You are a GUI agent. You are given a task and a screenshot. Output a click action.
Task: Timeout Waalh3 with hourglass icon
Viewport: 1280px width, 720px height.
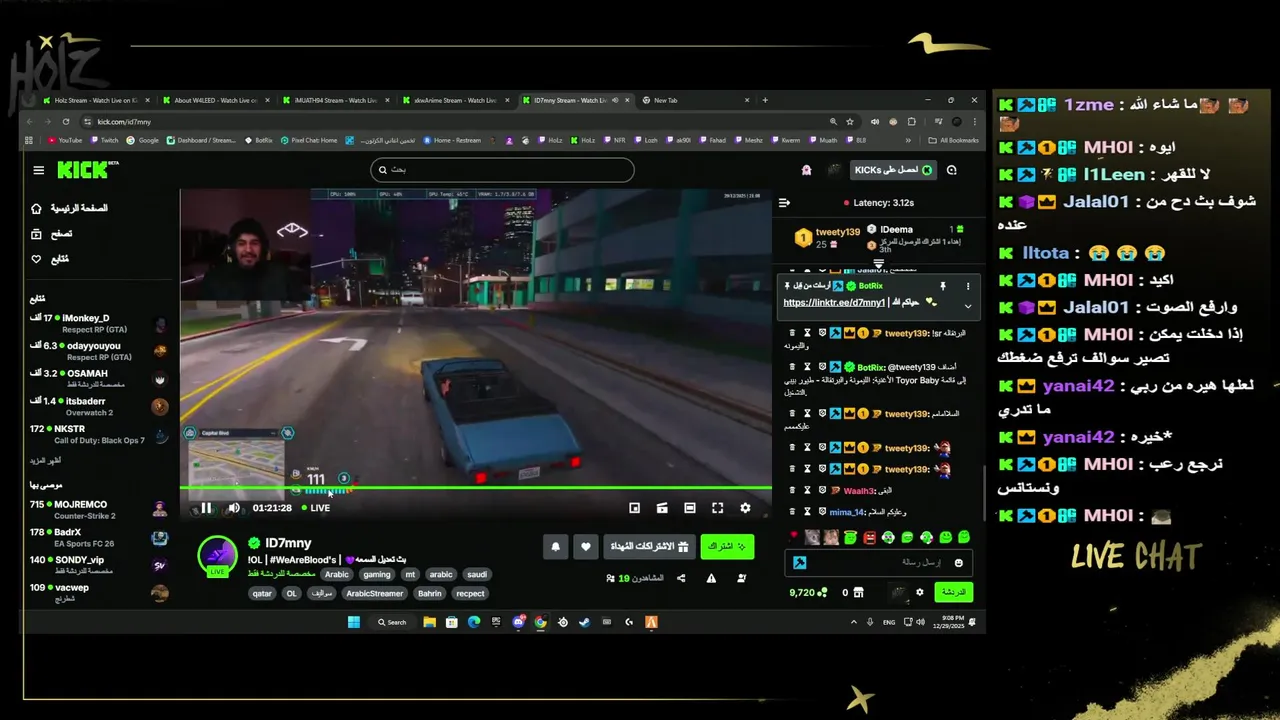pos(807,490)
